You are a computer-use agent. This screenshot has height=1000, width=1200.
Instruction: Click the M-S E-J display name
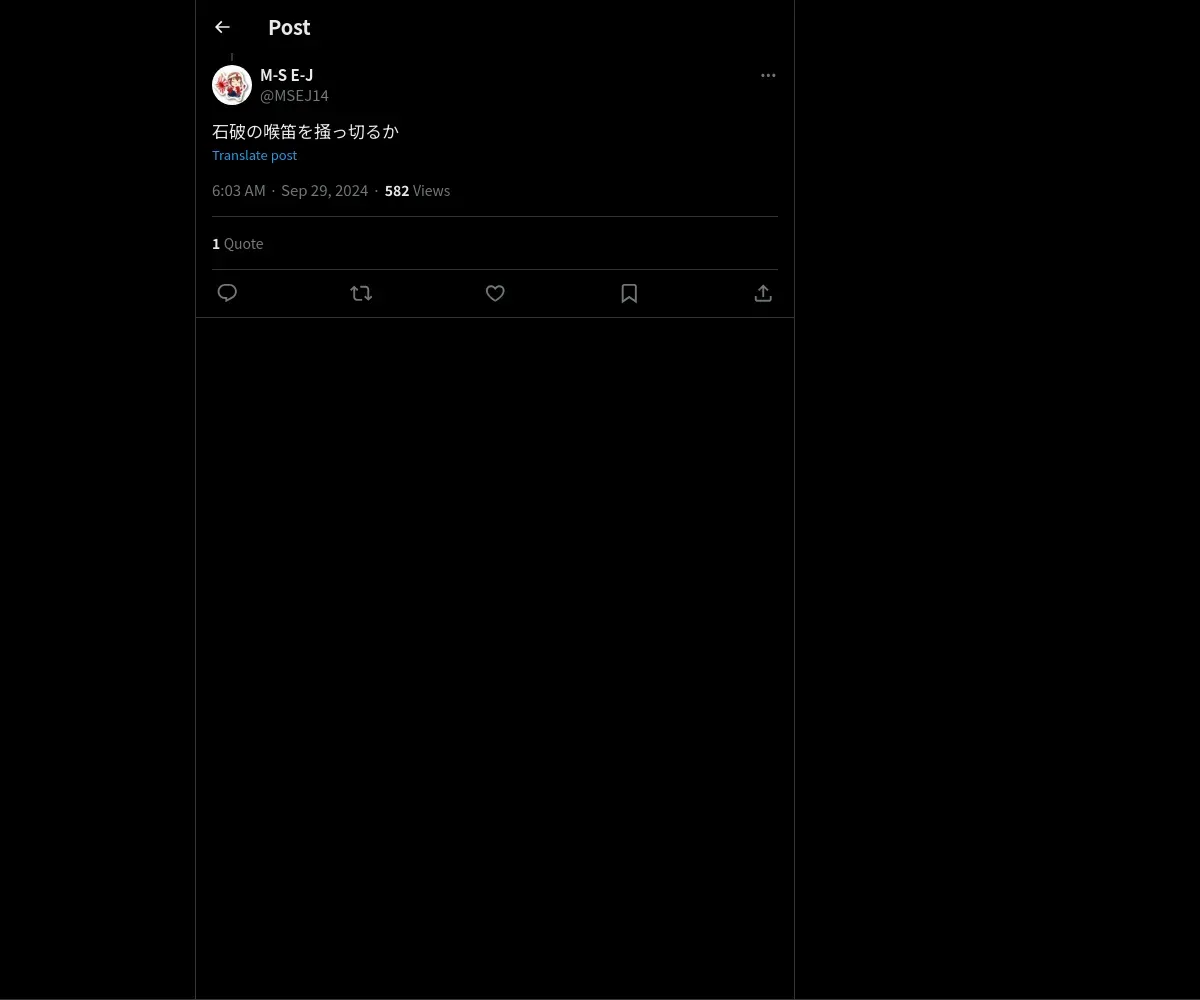pyautogui.click(x=287, y=75)
